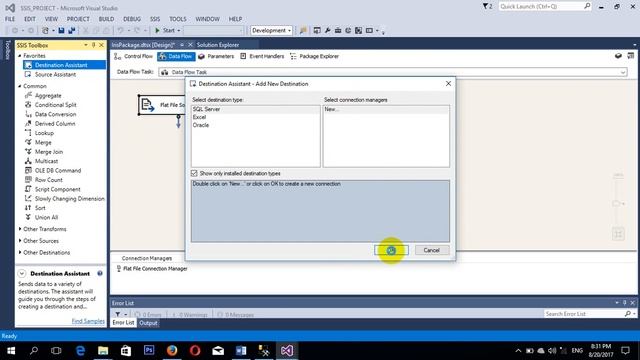
Task: Click the Script Component icon
Action: pos(28,189)
